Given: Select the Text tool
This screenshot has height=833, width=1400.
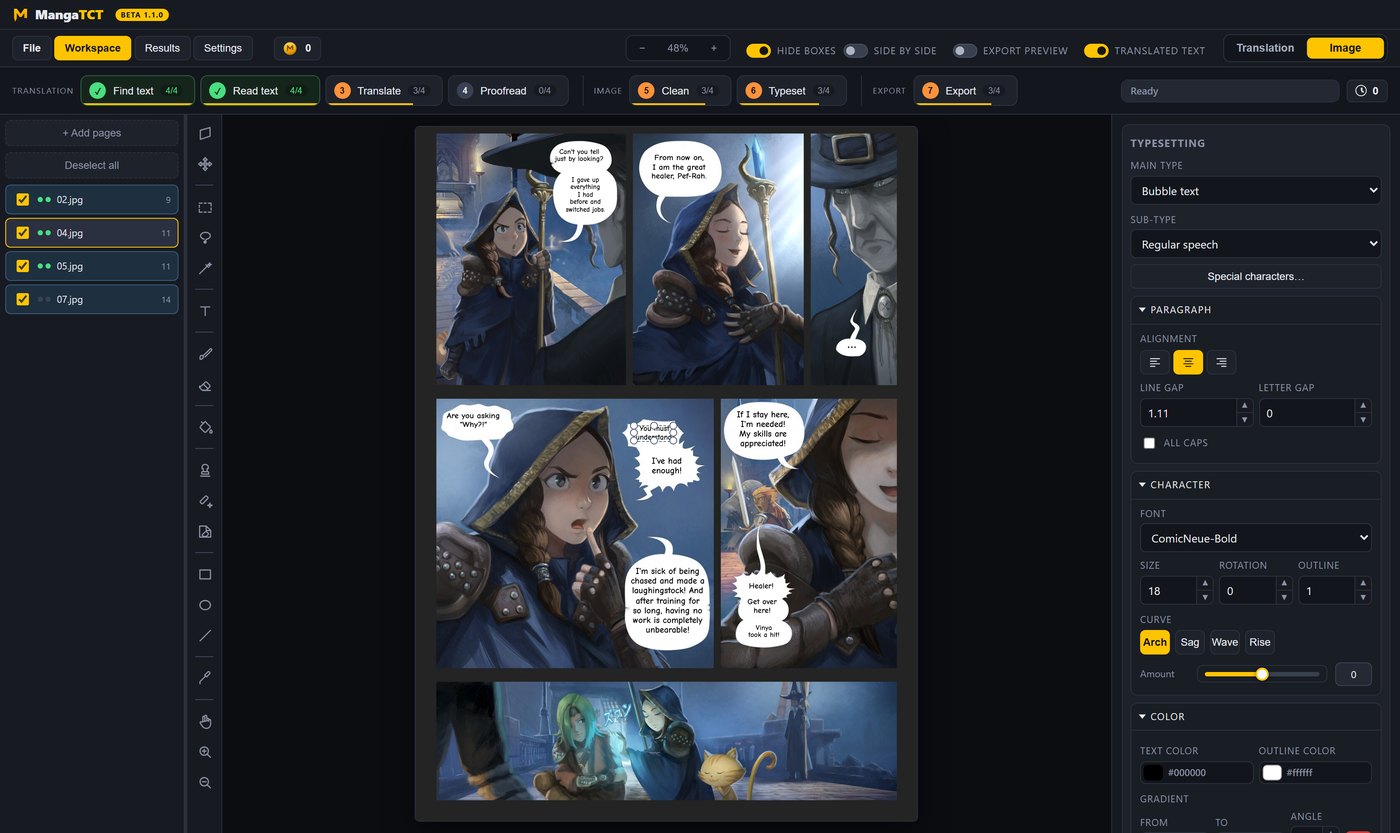Looking at the screenshot, I should pos(205,312).
